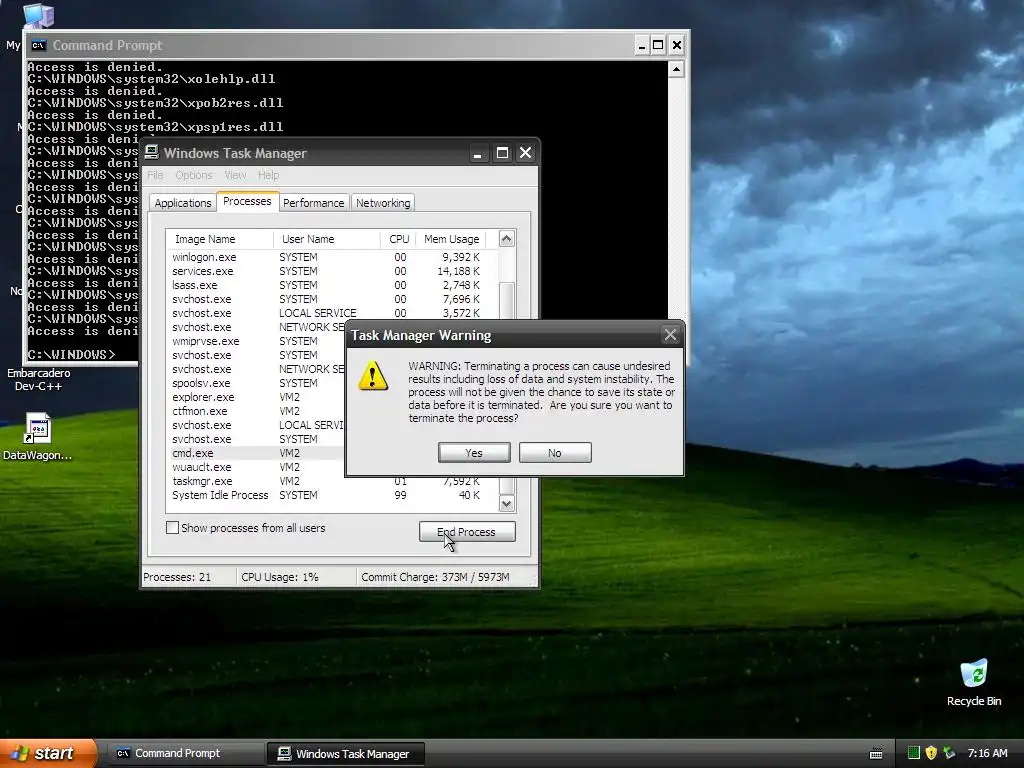1024x768 pixels.
Task: Select the explorer.exe process row
Action: pos(256,397)
